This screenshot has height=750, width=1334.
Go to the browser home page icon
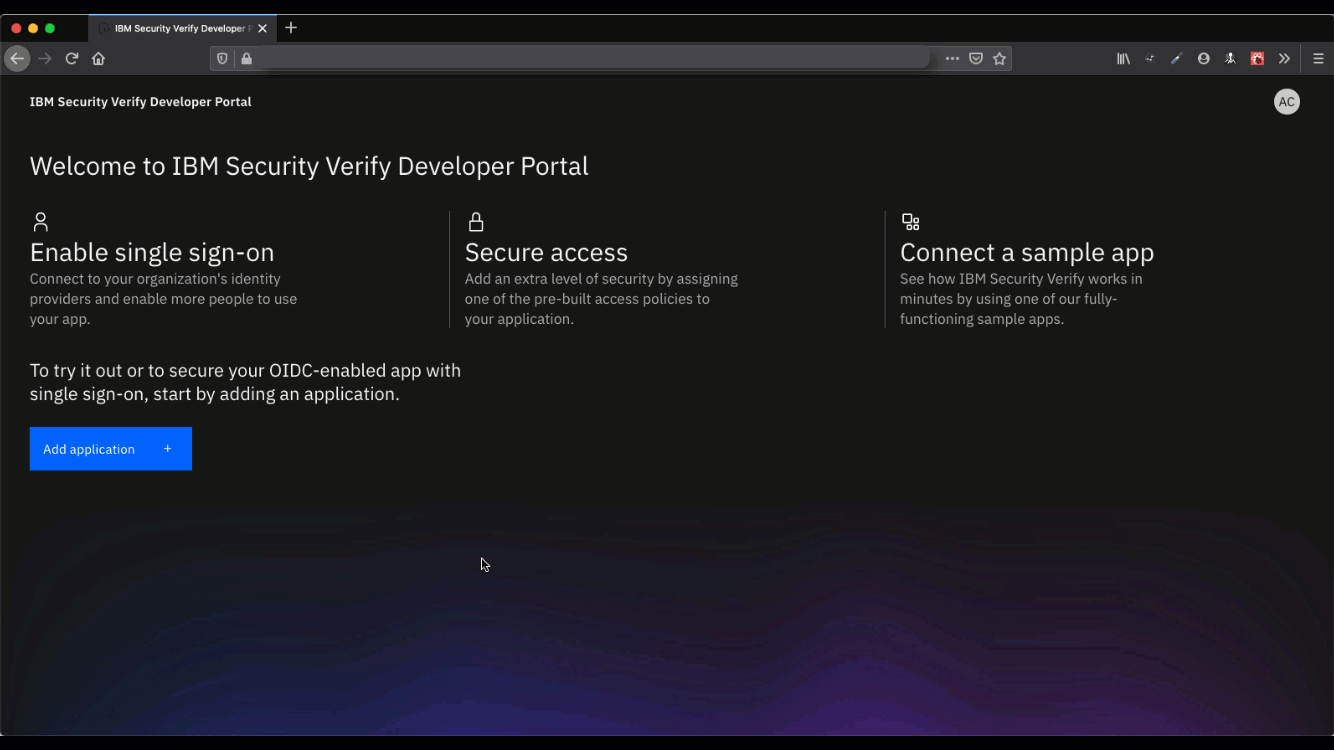tap(99, 59)
